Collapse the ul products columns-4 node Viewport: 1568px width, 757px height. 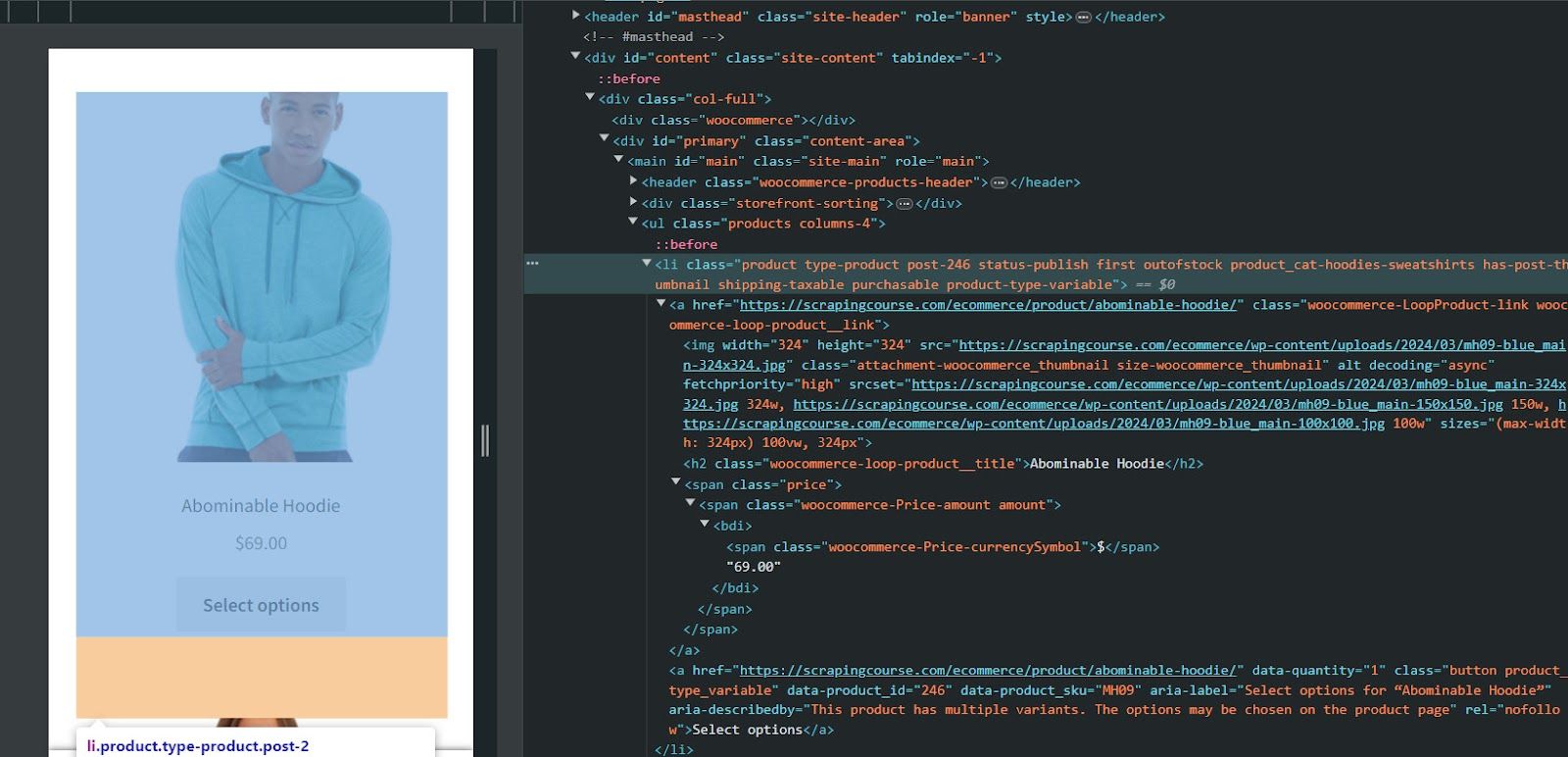pyautogui.click(x=633, y=223)
